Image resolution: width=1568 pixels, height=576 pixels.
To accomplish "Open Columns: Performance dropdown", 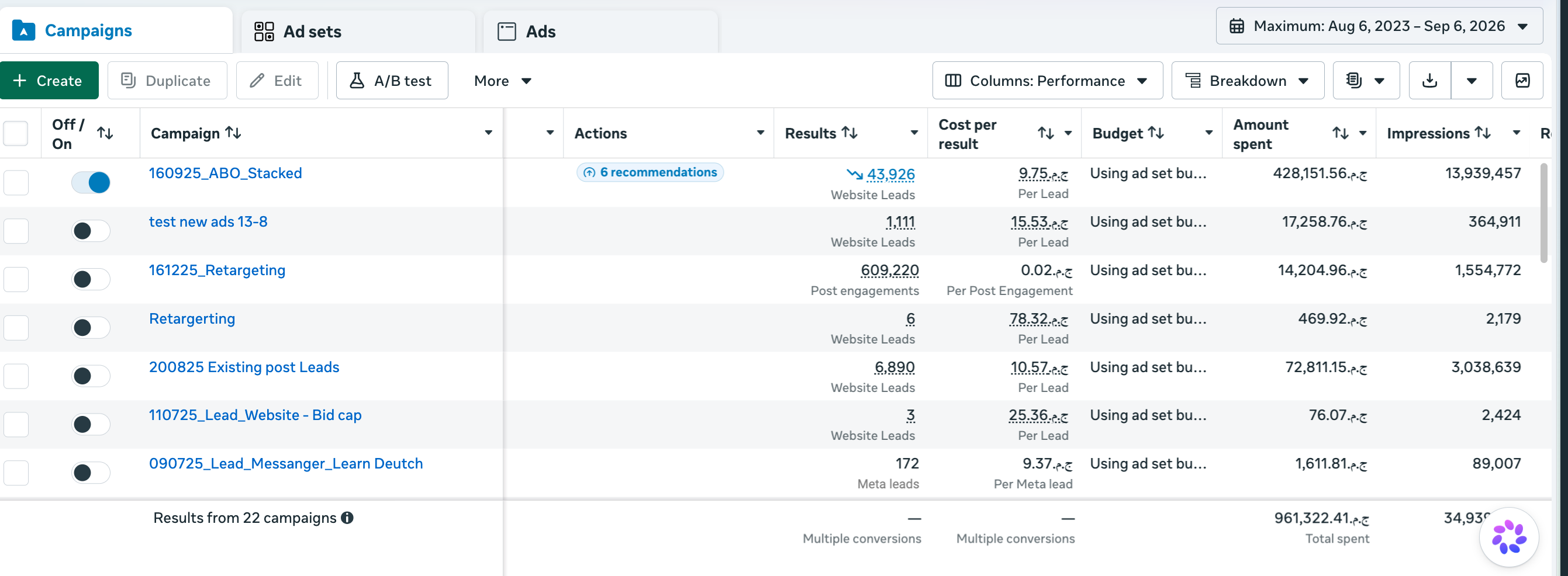I will pos(1047,80).
